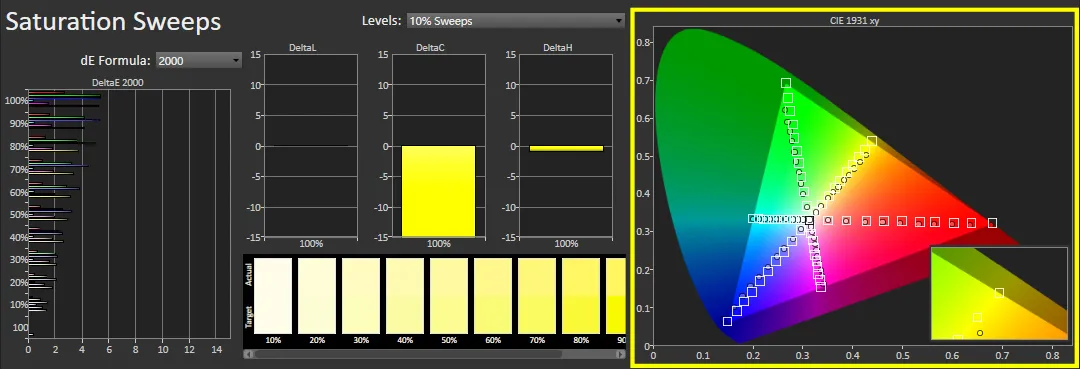Click the DeltaH yellow bar
Screen dimensions: 1080x369
pos(566,148)
